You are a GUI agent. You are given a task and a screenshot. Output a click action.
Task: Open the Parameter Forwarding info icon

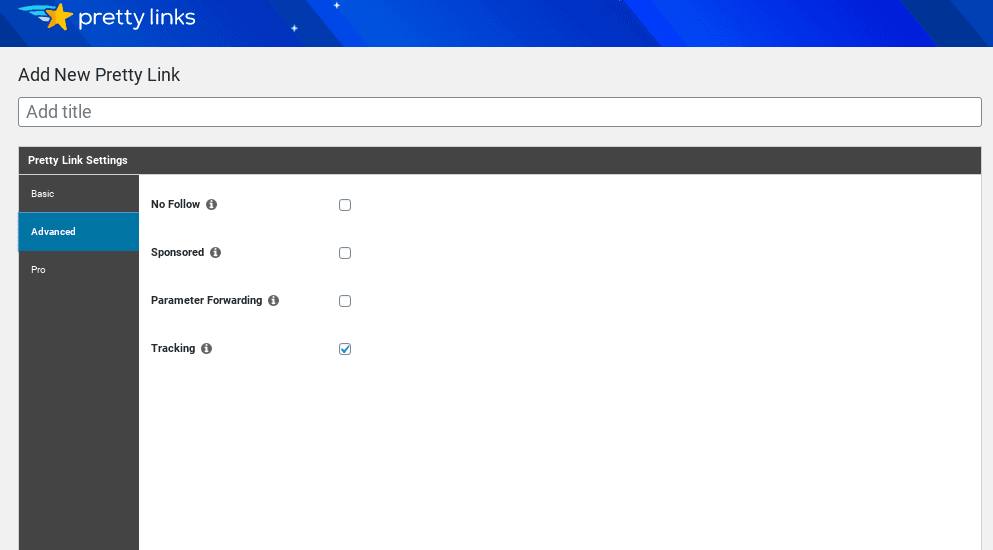[274, 300]
